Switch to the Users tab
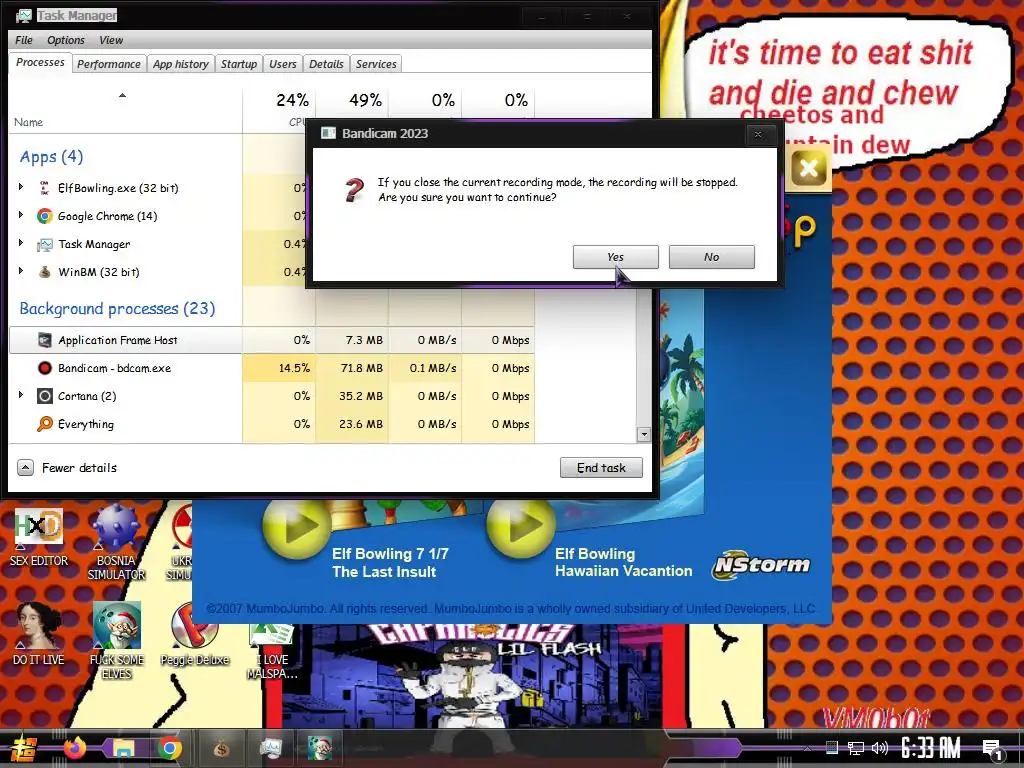The image size is (1024, 768). [x=282, y=64]
